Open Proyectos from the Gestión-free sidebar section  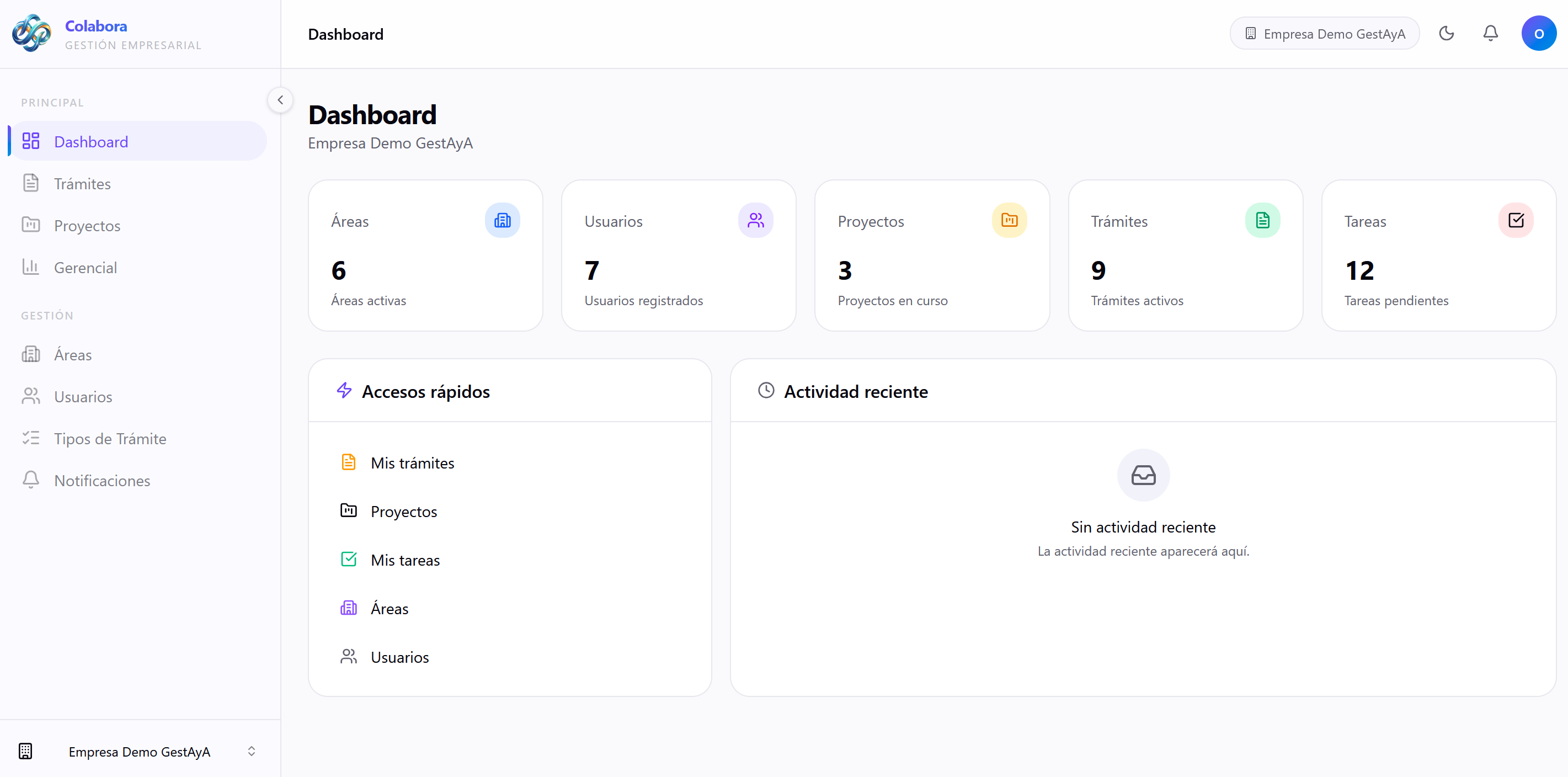click(87, 225)
